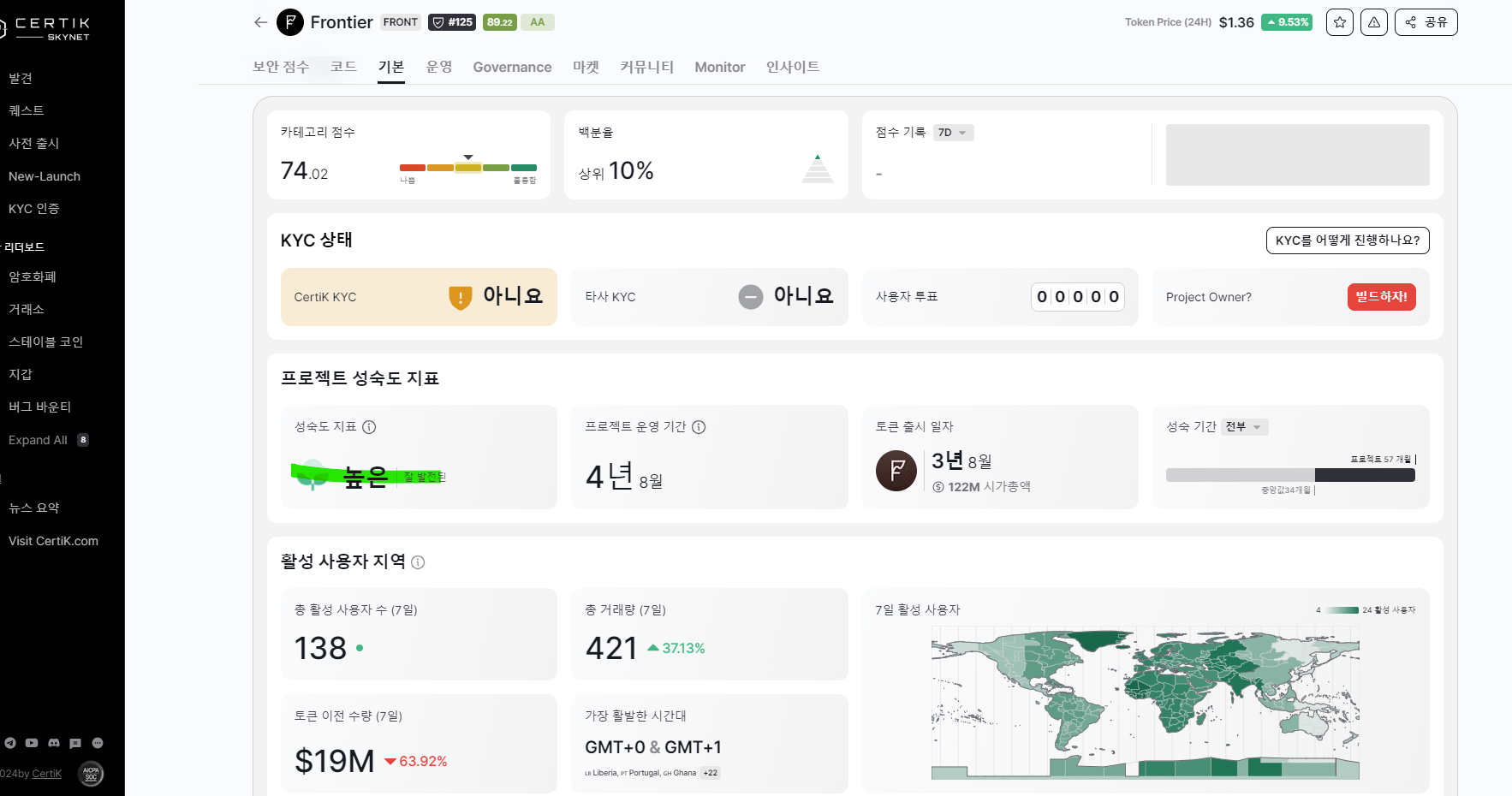Click the Frontier icon in 토큰 출시 일자 card
This screenshot has height=796, width=1512.
click(896, 471)
